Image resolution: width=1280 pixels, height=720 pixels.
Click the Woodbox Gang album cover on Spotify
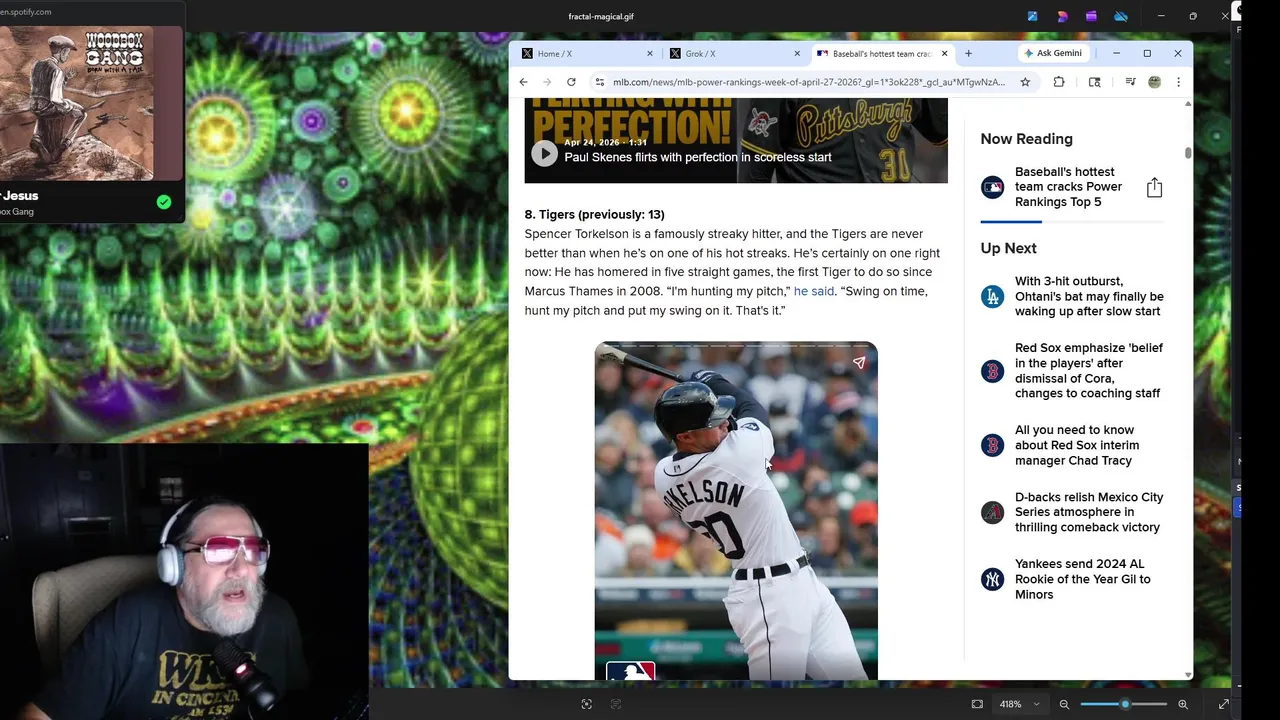[x=91, y=103]
